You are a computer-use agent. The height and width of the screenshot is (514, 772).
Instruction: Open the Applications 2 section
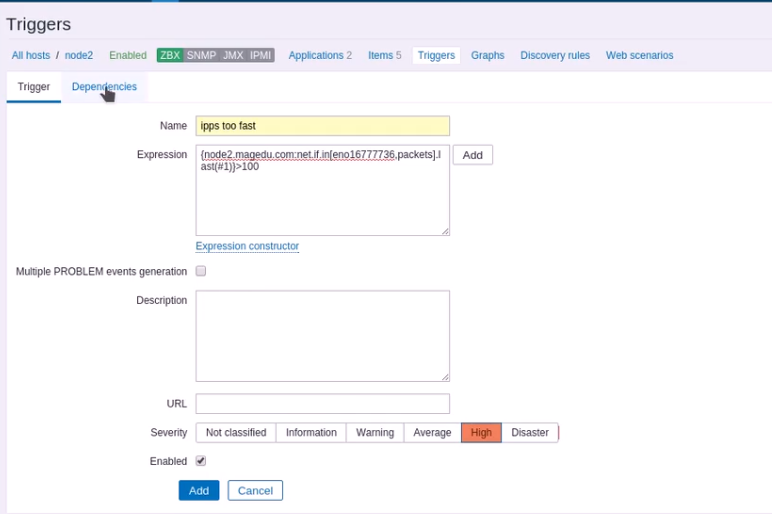(320, 55)
